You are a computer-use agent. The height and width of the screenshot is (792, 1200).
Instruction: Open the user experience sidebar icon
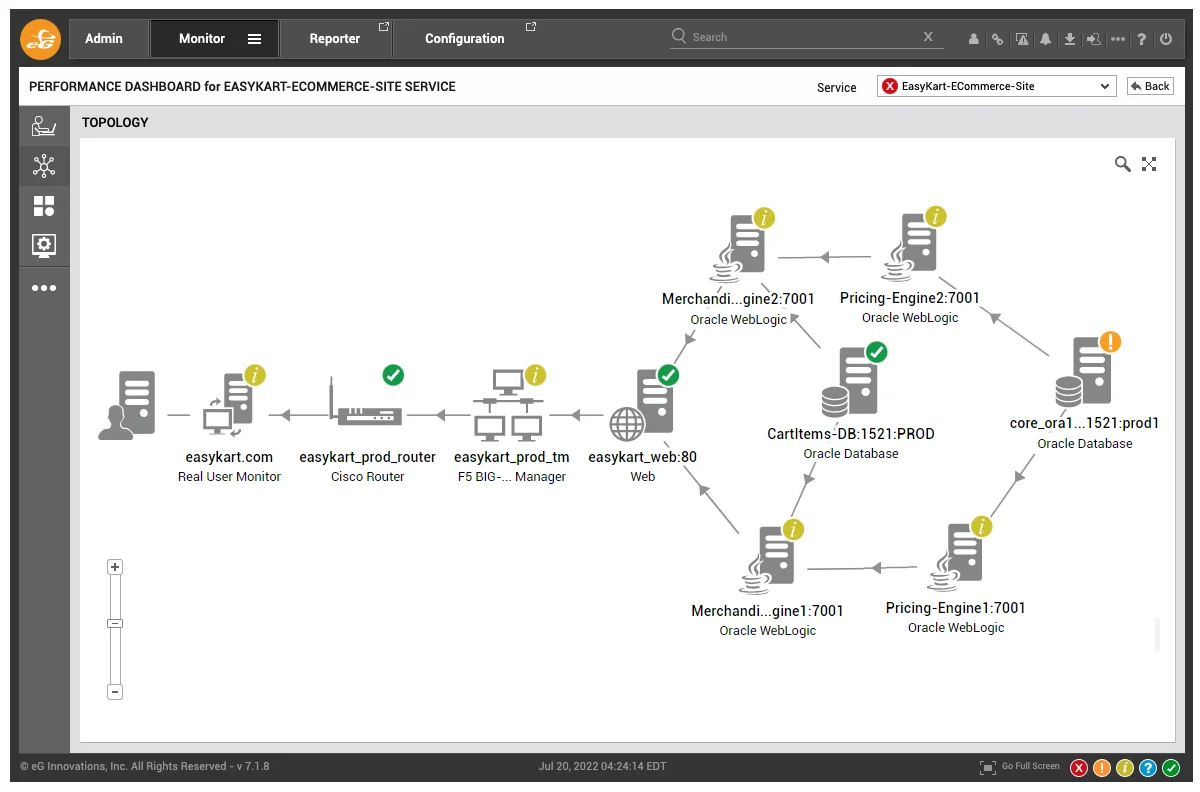[44, 126]
